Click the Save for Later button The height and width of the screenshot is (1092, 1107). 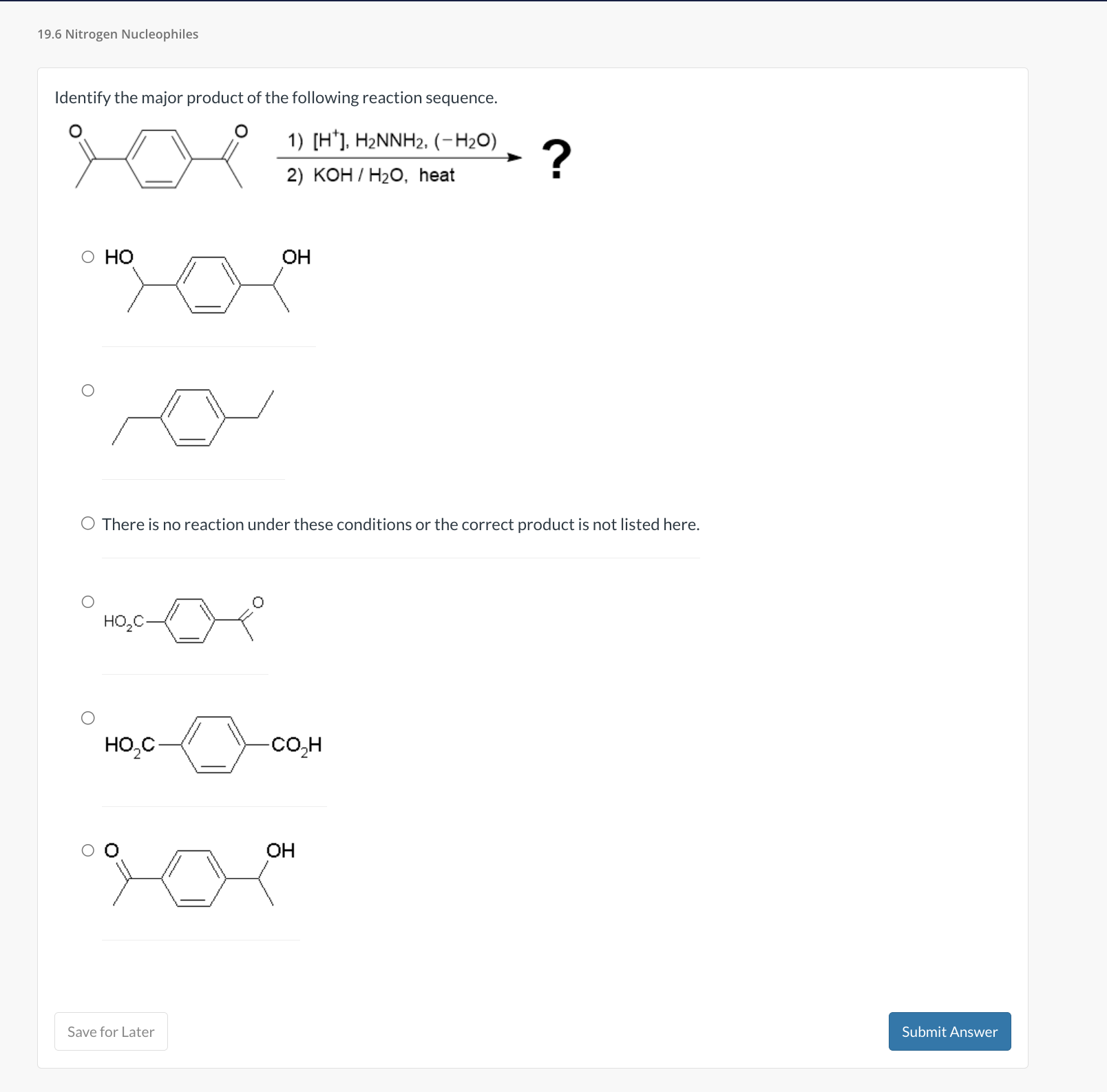pyautogui.click(x=110, y=1031)
